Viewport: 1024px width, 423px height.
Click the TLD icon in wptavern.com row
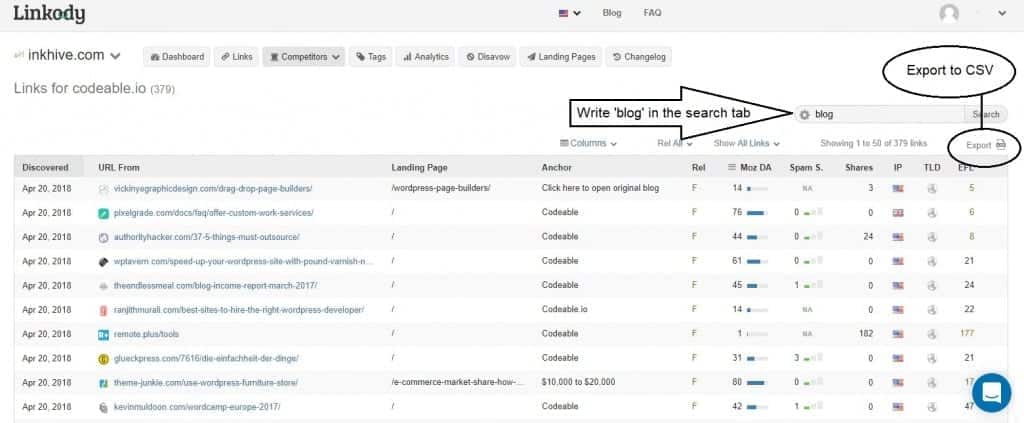coord(932,261)
